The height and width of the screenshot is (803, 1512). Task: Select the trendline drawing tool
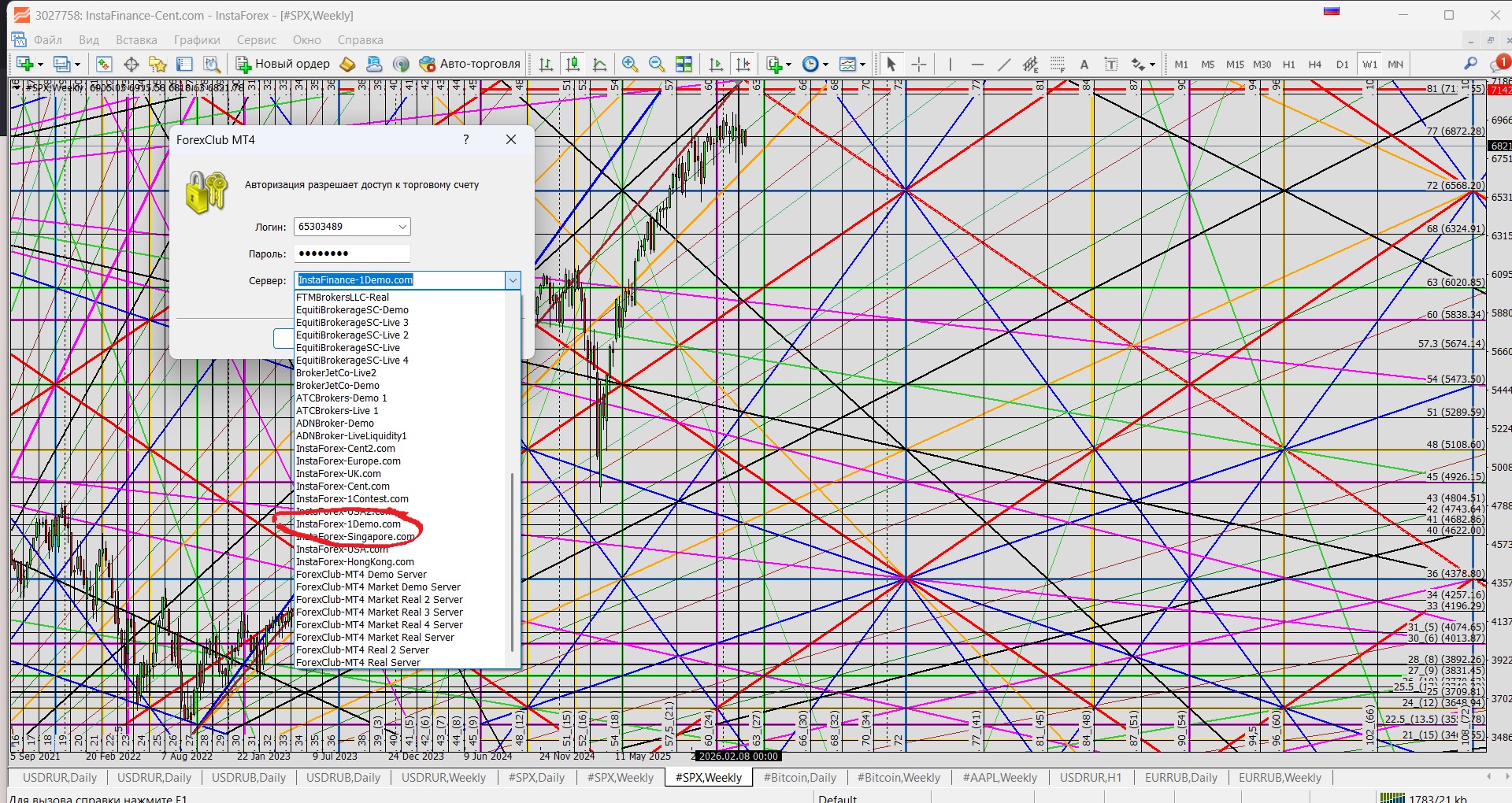[x=1004, y=65]
